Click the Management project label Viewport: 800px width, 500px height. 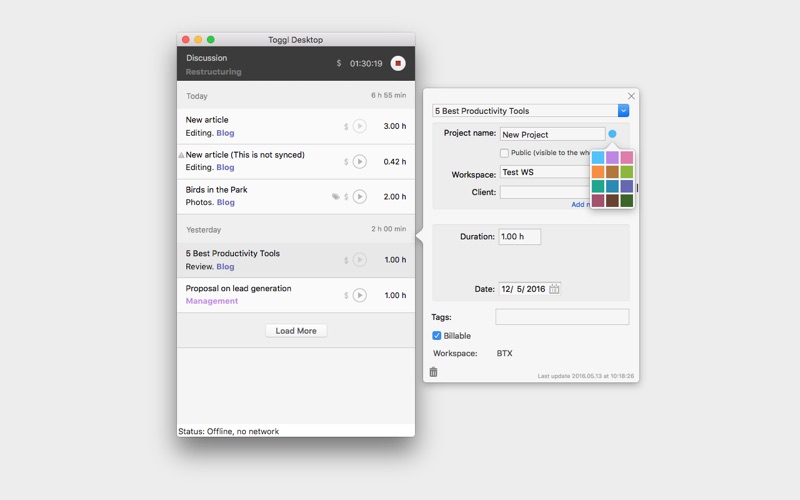(x=212, y=301)
